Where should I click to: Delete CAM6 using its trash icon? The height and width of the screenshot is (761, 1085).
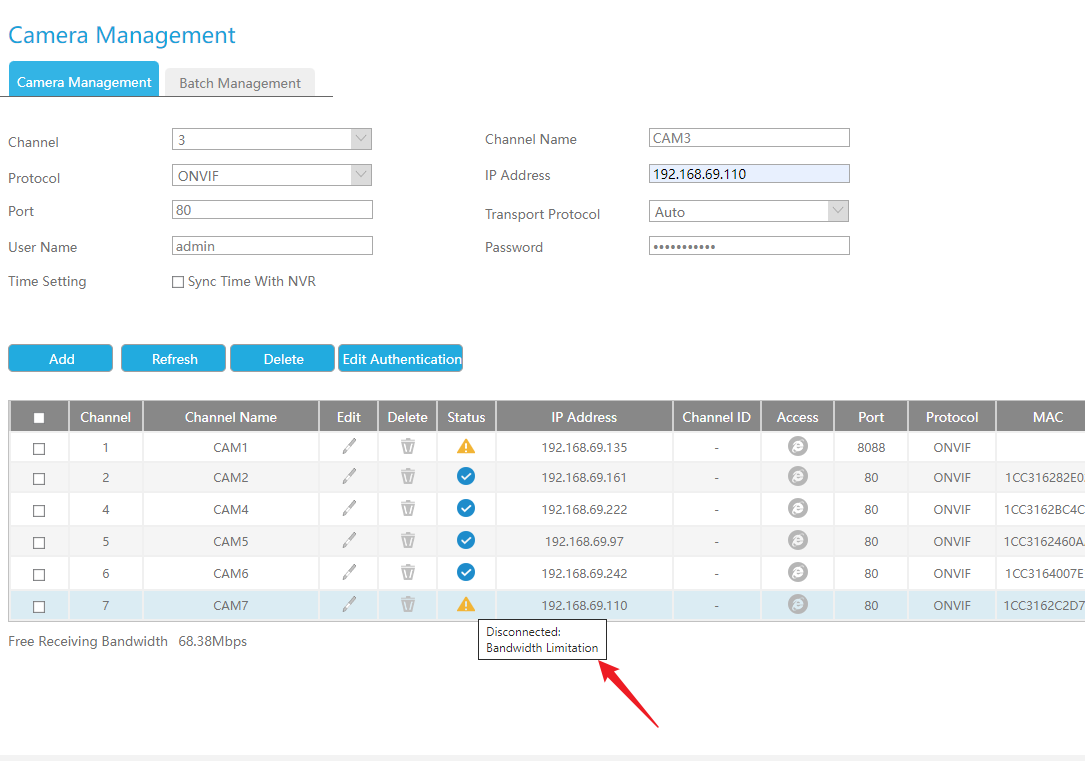click(x=408, y=572)
